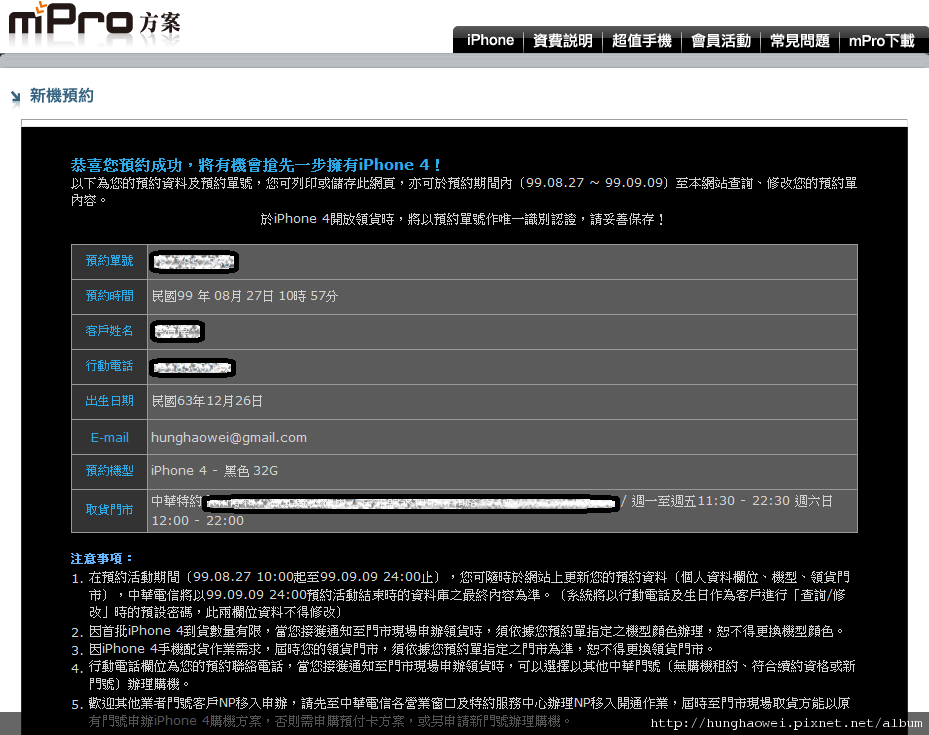Click the arrow icon beside 新機預約
929x735 pixels.
click(x=15, y=97)
